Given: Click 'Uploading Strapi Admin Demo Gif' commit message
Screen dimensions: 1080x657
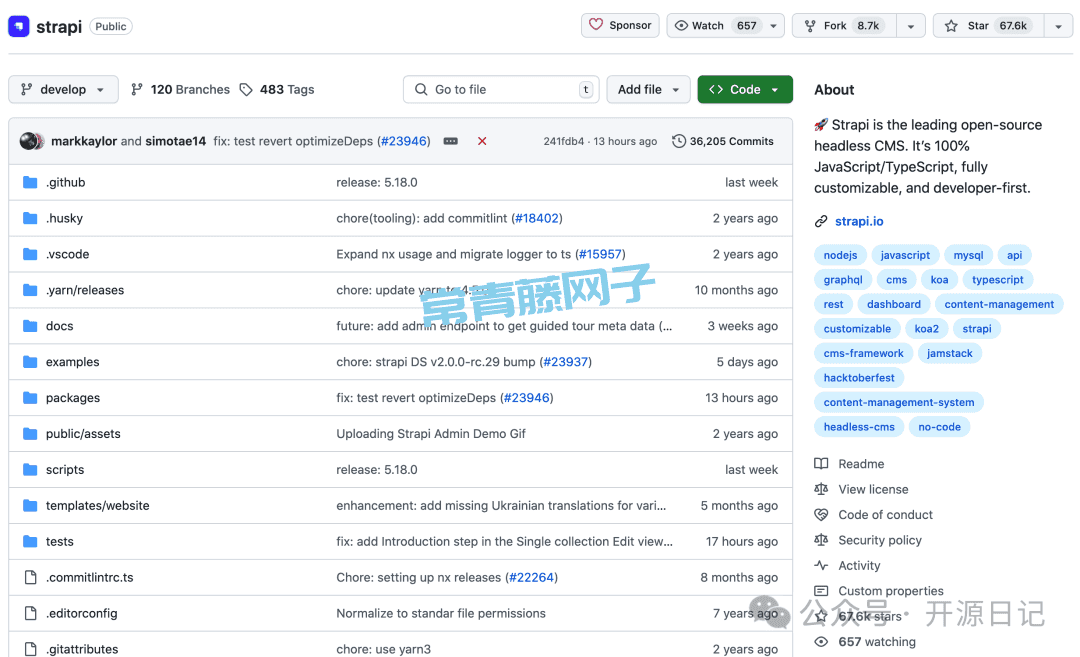Looking at the screenshot, I should point(430,434).
